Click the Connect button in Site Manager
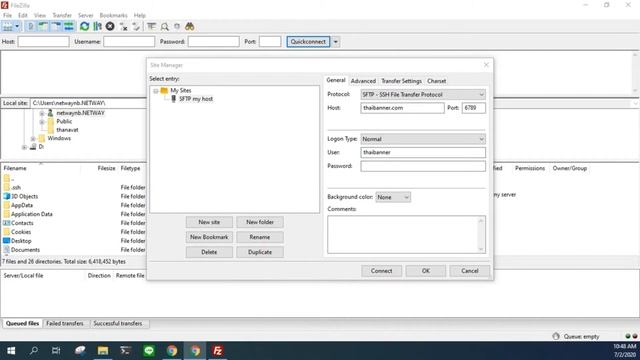Screen dimensions: 640x360 381,271
